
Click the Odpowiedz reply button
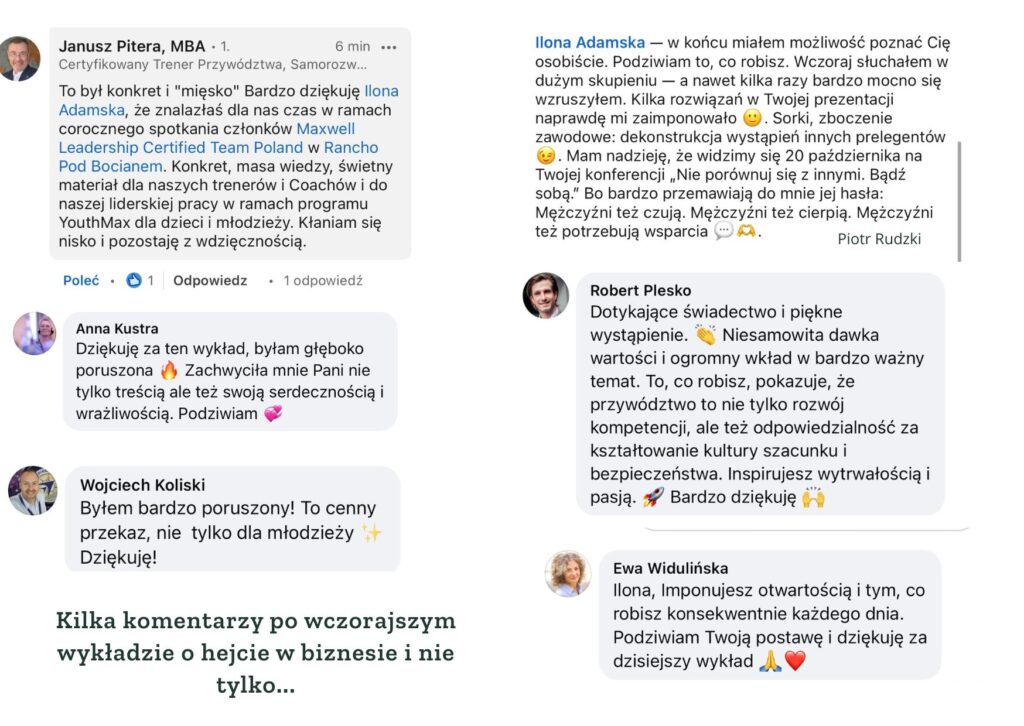point(210,281)
